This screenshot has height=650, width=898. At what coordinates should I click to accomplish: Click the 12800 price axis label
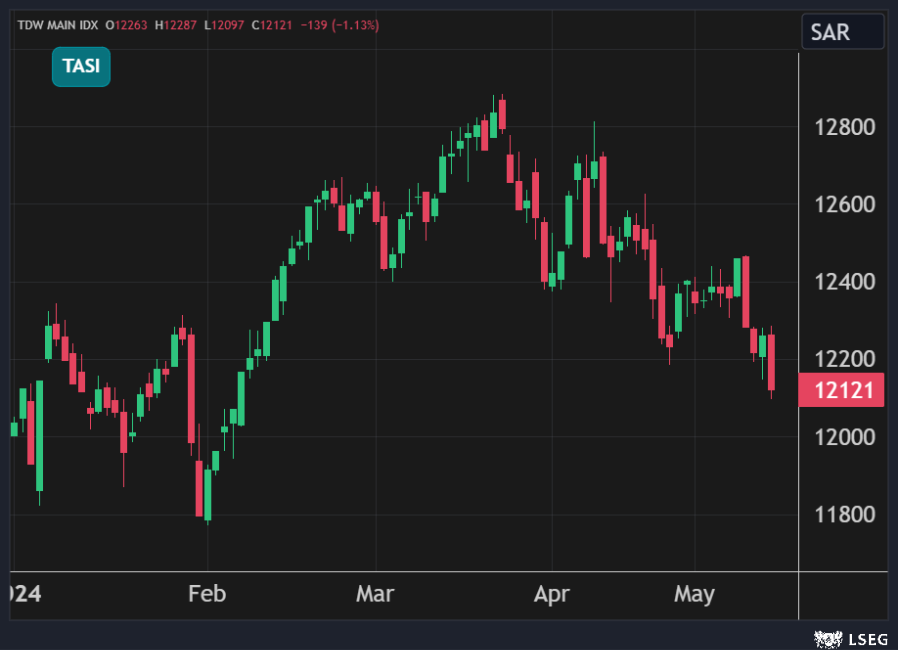[845, 127]
